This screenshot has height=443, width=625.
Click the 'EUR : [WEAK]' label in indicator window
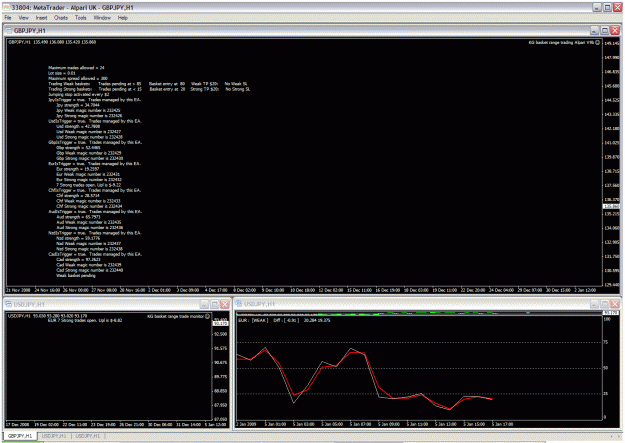[x=253, y=320]
